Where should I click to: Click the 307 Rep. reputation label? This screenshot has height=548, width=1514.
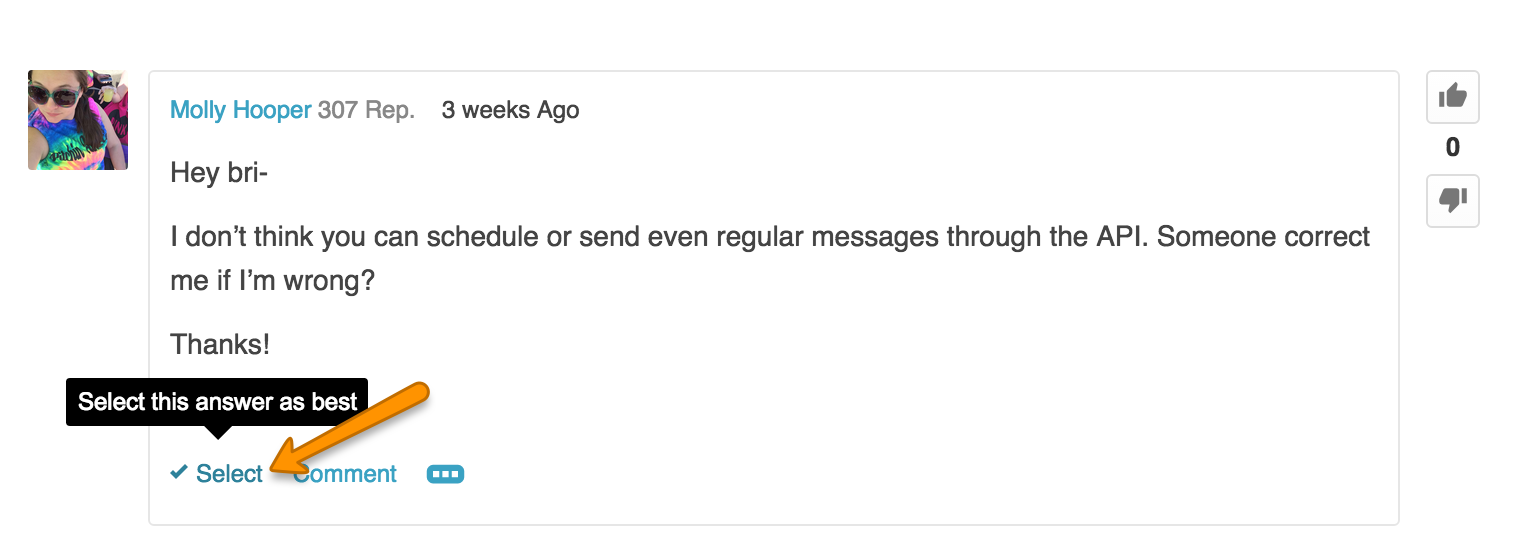pos(366,110)
